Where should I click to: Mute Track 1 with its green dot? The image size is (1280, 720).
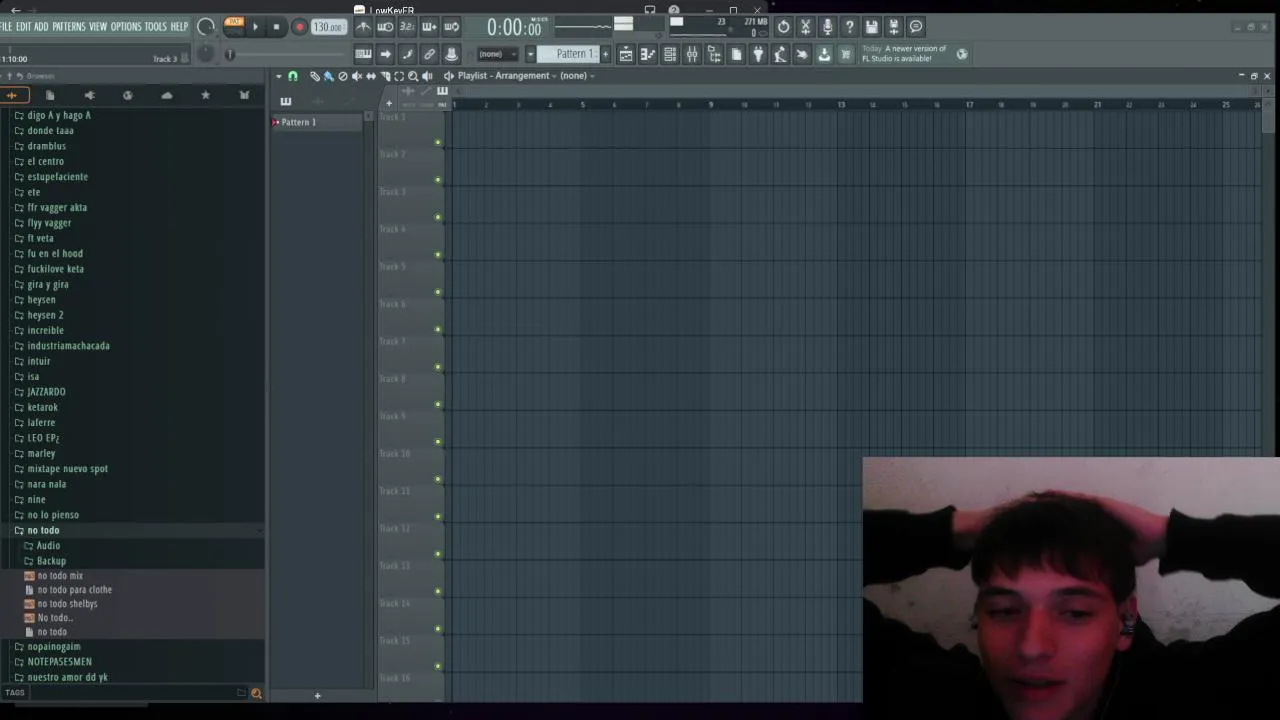(x=437, y=142)
